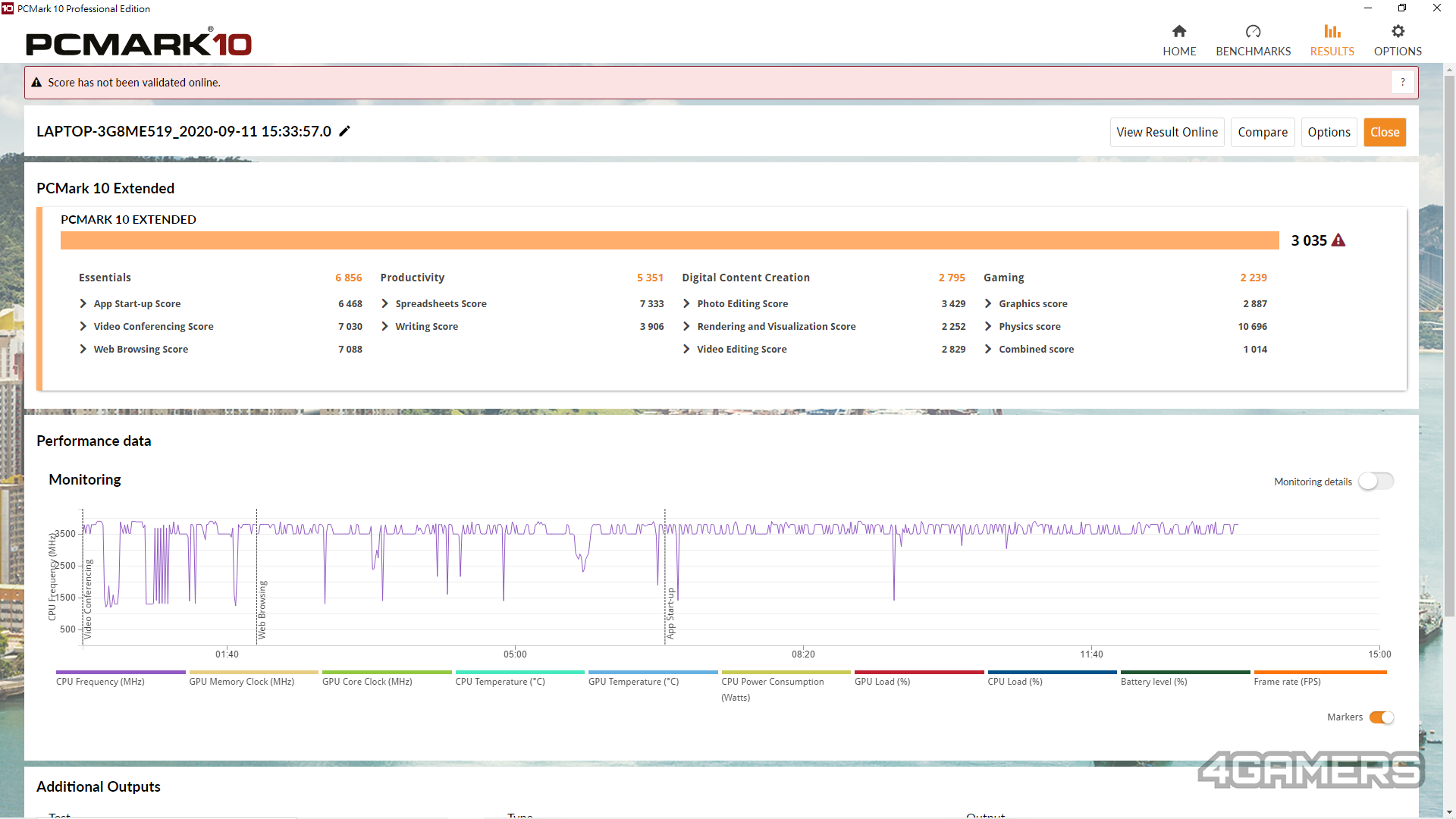This screenshot has height=819, width=1456.
Task: Click the PCMark 10 logo
Action: 139,42
